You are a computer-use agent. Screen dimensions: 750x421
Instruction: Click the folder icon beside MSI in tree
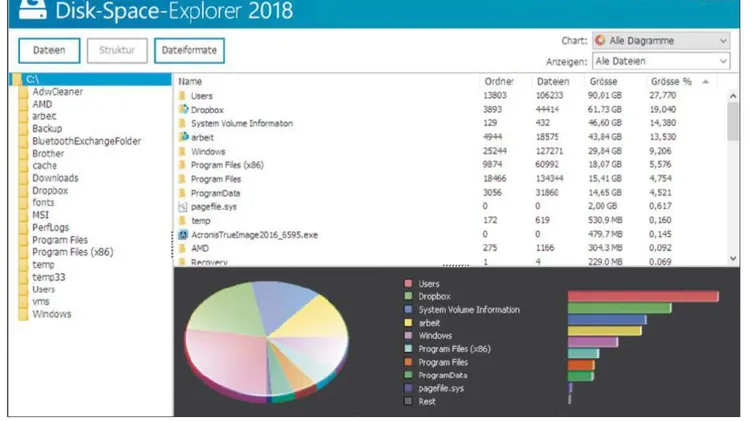(x=23, y=215)
